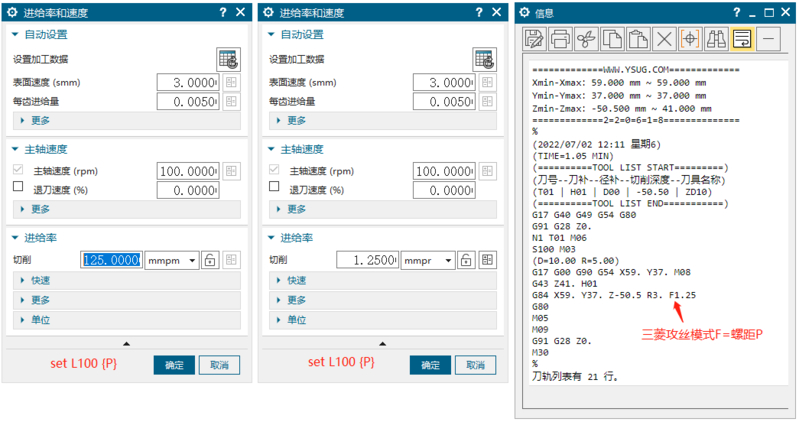Click calculator icon beside 切削 mmpr field

click(x=488, y=260)
